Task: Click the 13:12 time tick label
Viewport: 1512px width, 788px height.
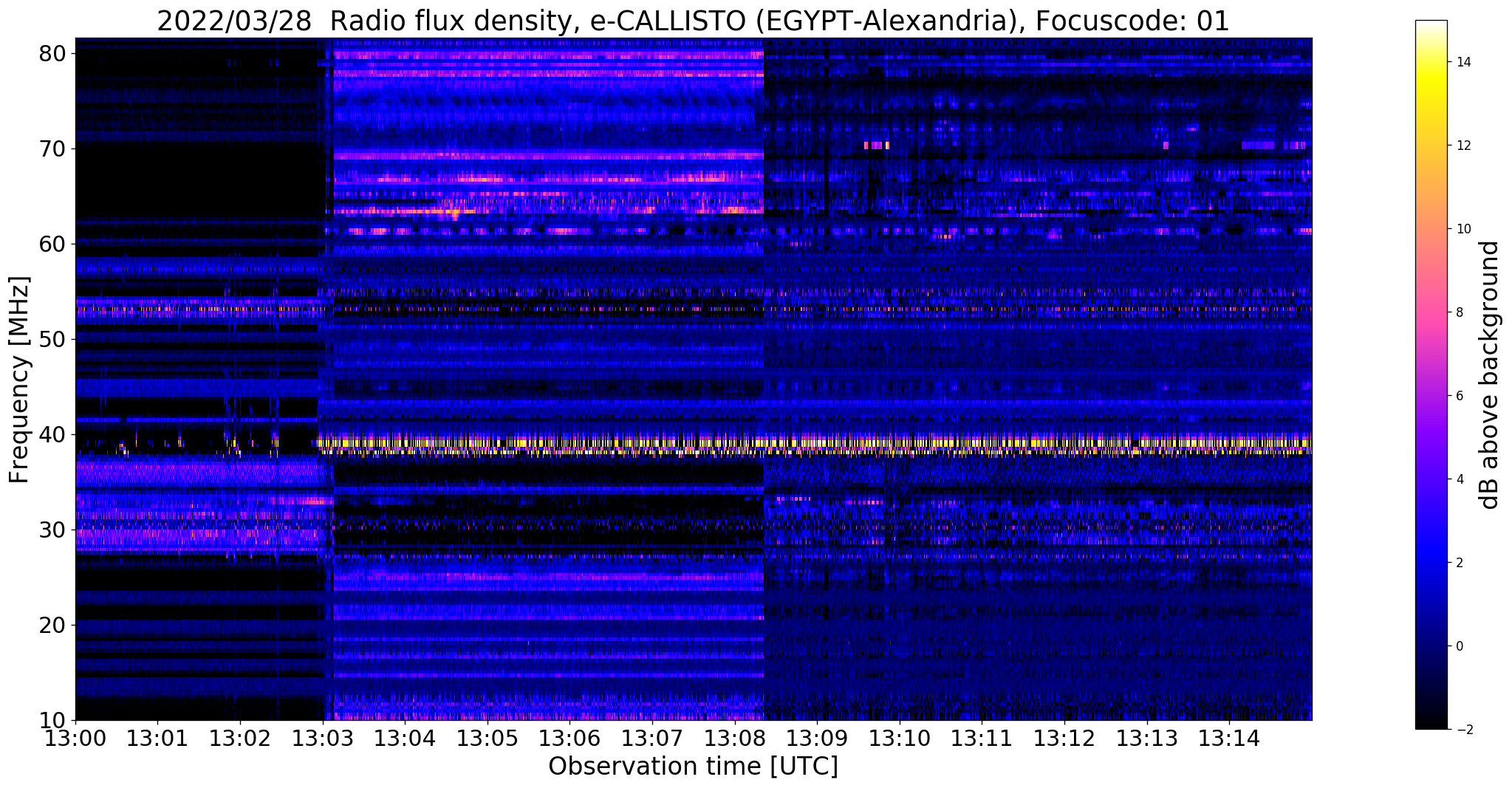Action: click(x=1064, y=738)
